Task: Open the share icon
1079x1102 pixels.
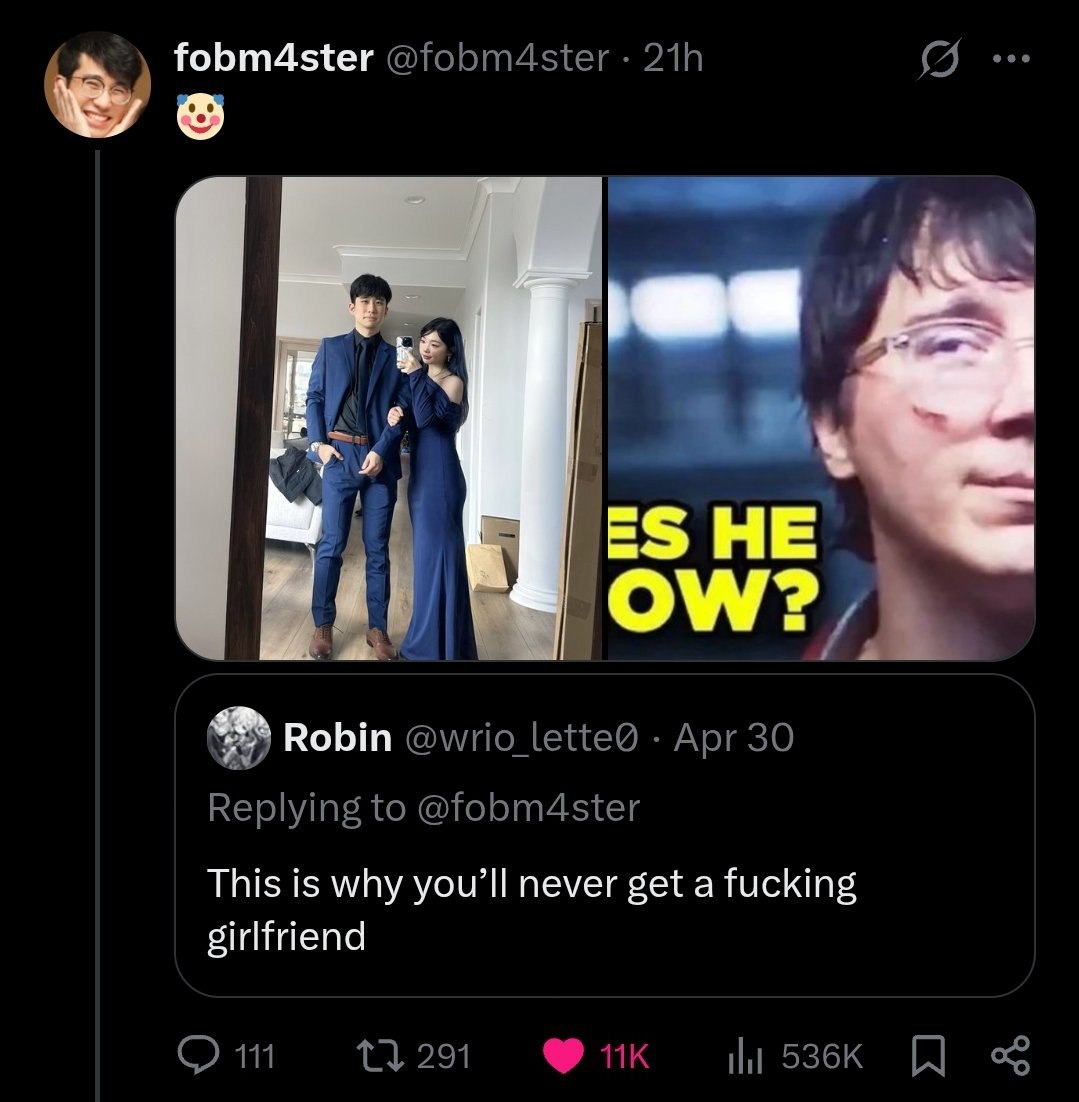Action: (1010, 1056)
